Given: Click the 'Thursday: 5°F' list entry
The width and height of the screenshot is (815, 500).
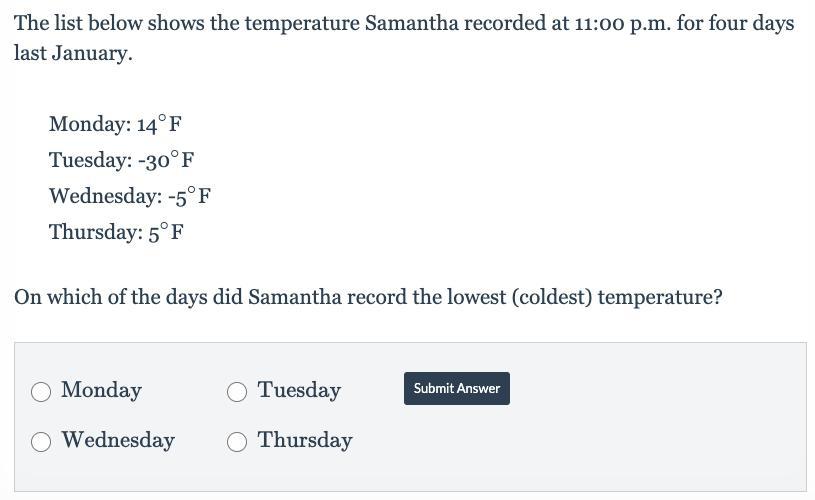Looking at the screenshot, I should click(116, 232).
